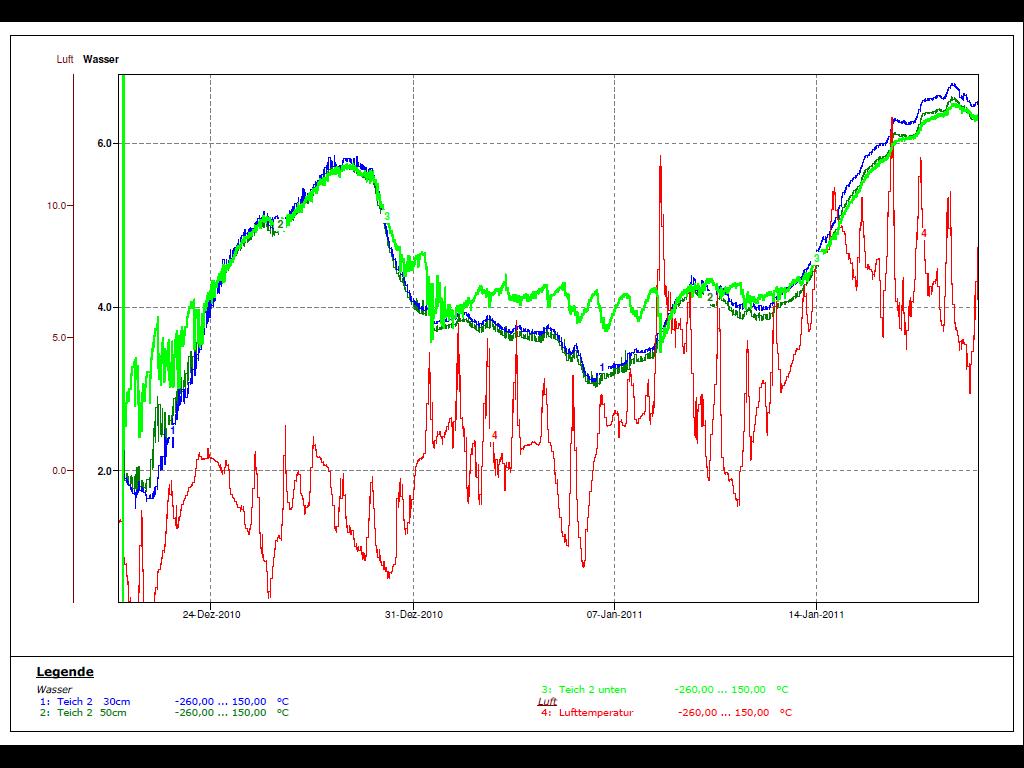Click the Wasser group label in legend
Screen dimensions: 1024x768
coord(54,690)
